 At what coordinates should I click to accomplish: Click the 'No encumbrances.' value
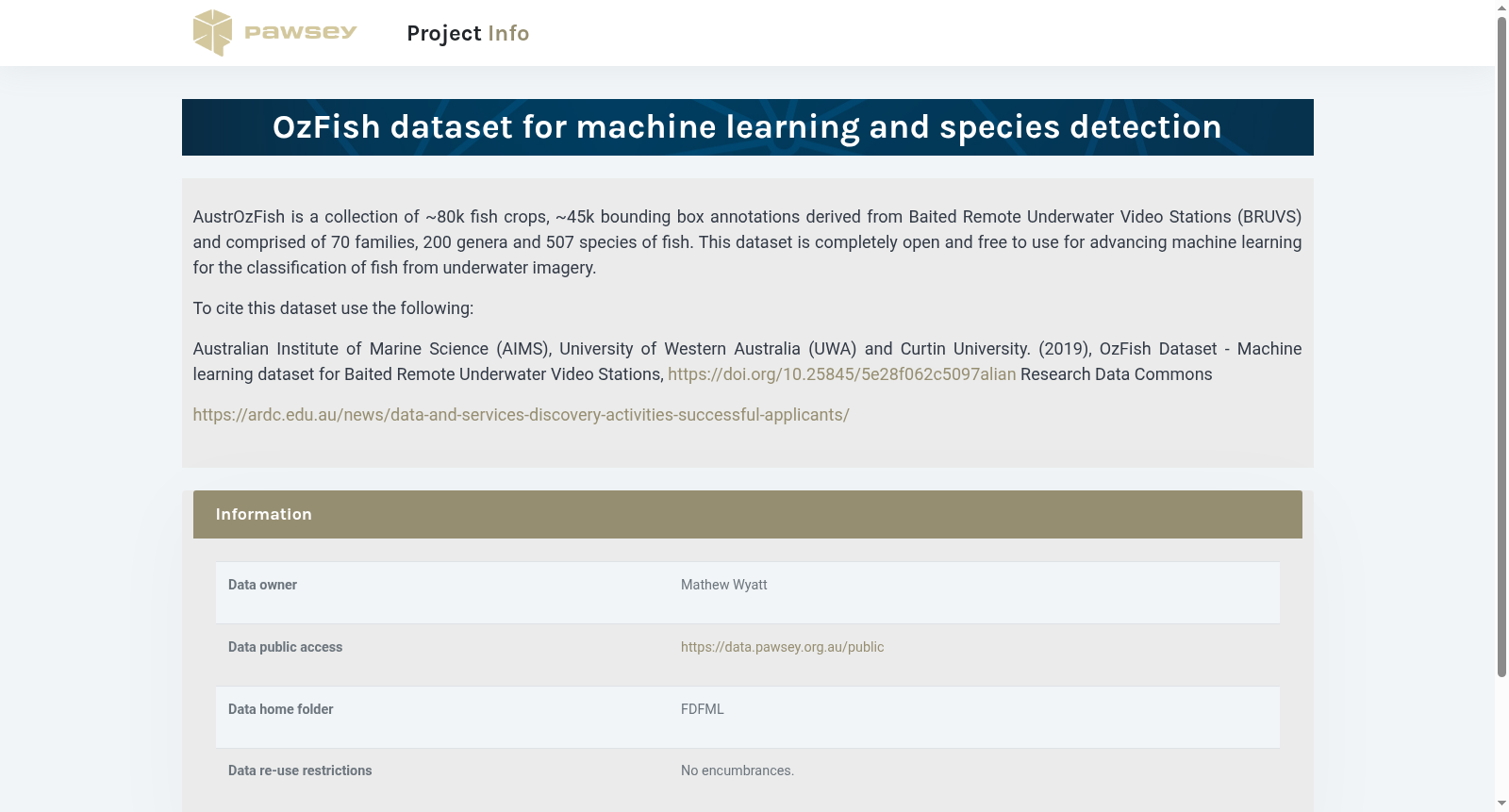[x=737, y=771]
